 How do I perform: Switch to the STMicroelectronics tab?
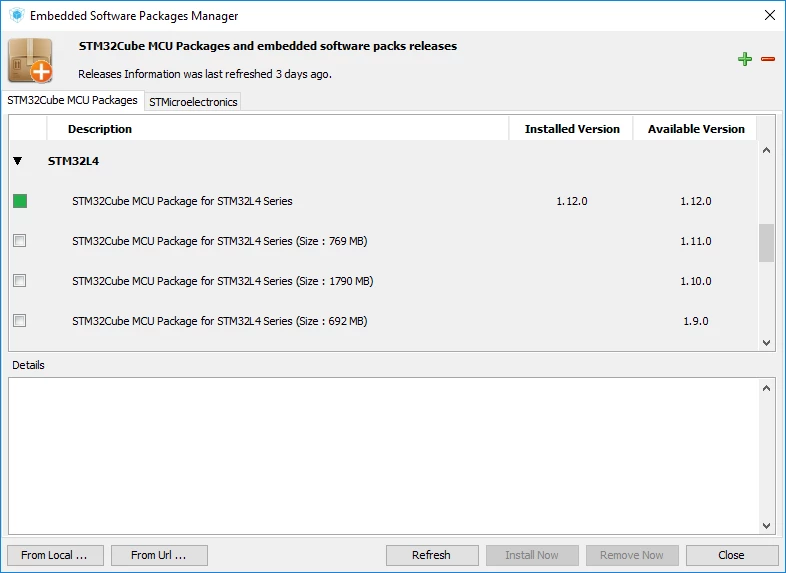[x=193, y=102]
